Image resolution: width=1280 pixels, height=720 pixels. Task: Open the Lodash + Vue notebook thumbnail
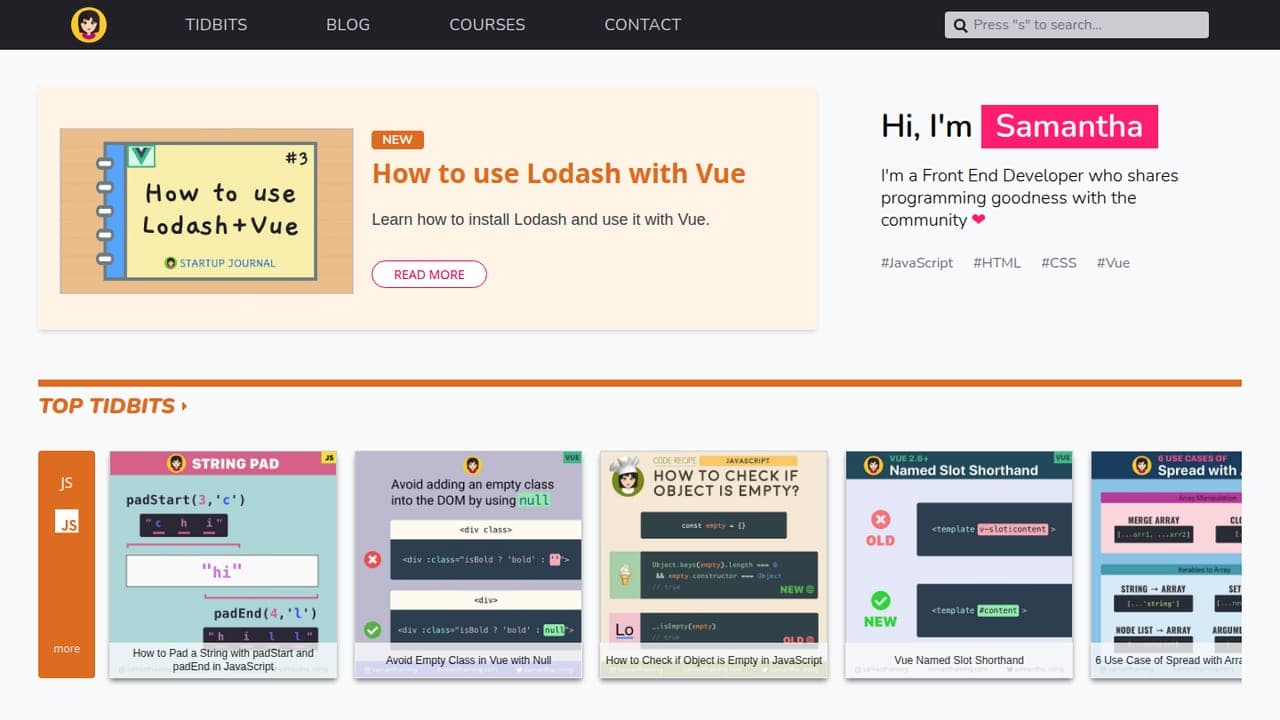207,211
